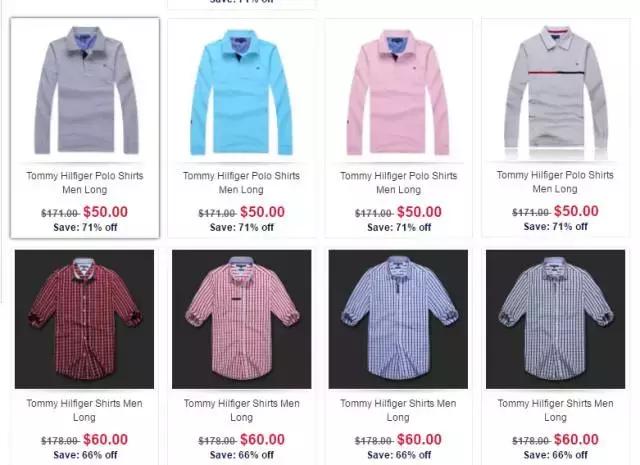Click the title link under the blue checked shirt
640x465 pixels.
(398, 410)
